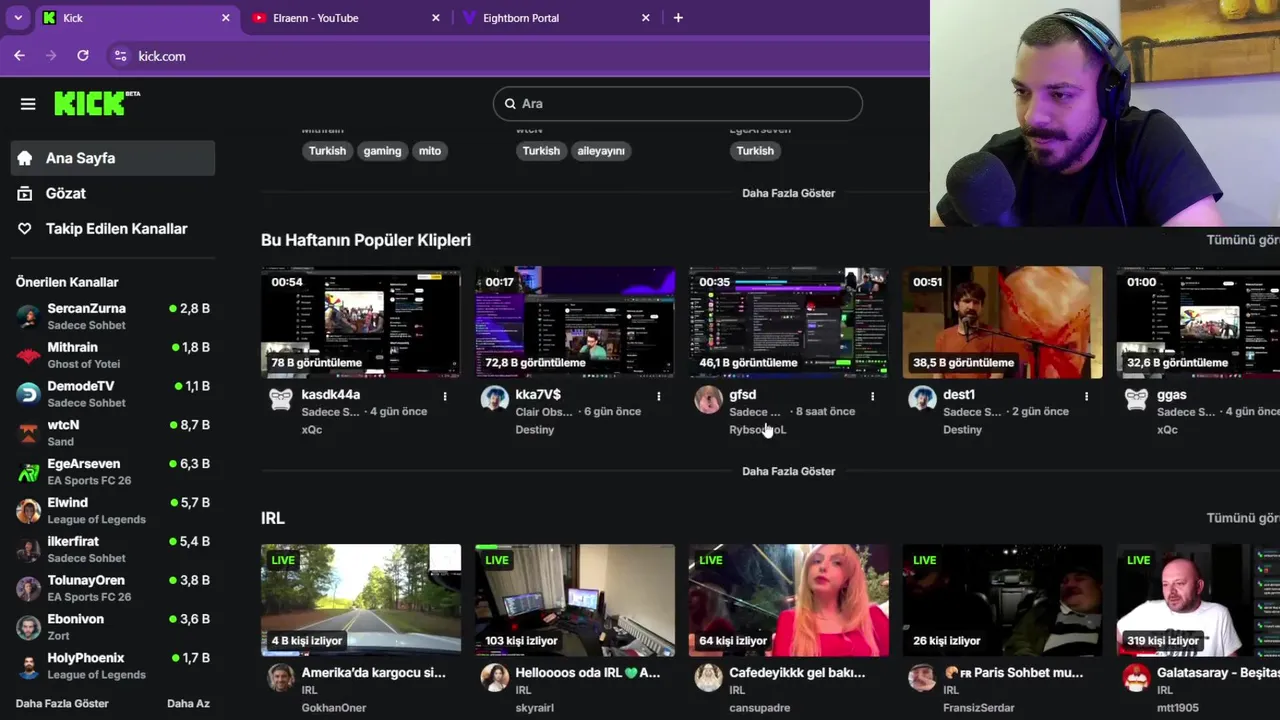Go back in browser history

tap(19, 56)
